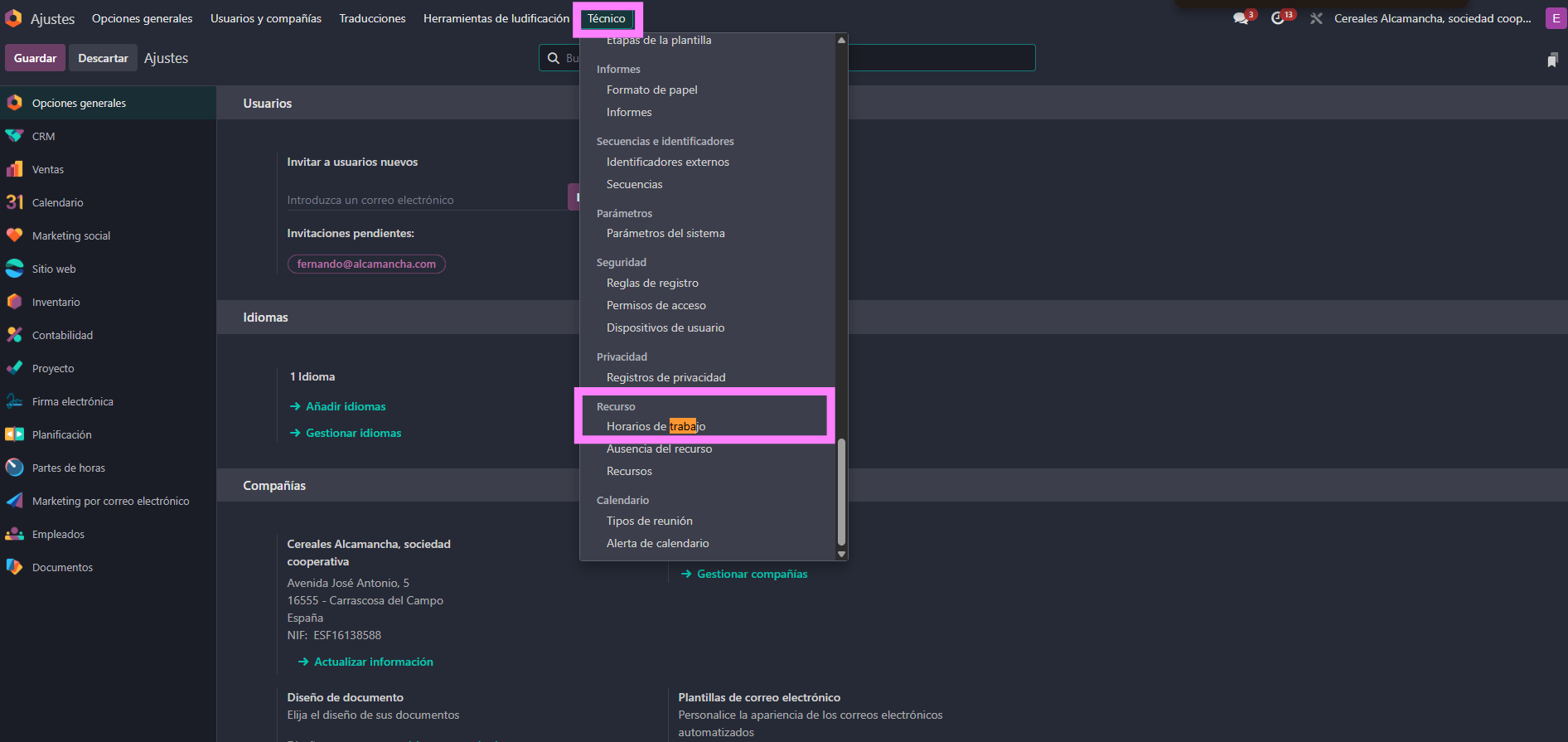The width and height of the screenshot is (1568, 742).
Task: Select Horarios de trabajo menu entry
Action: point(656,426)
